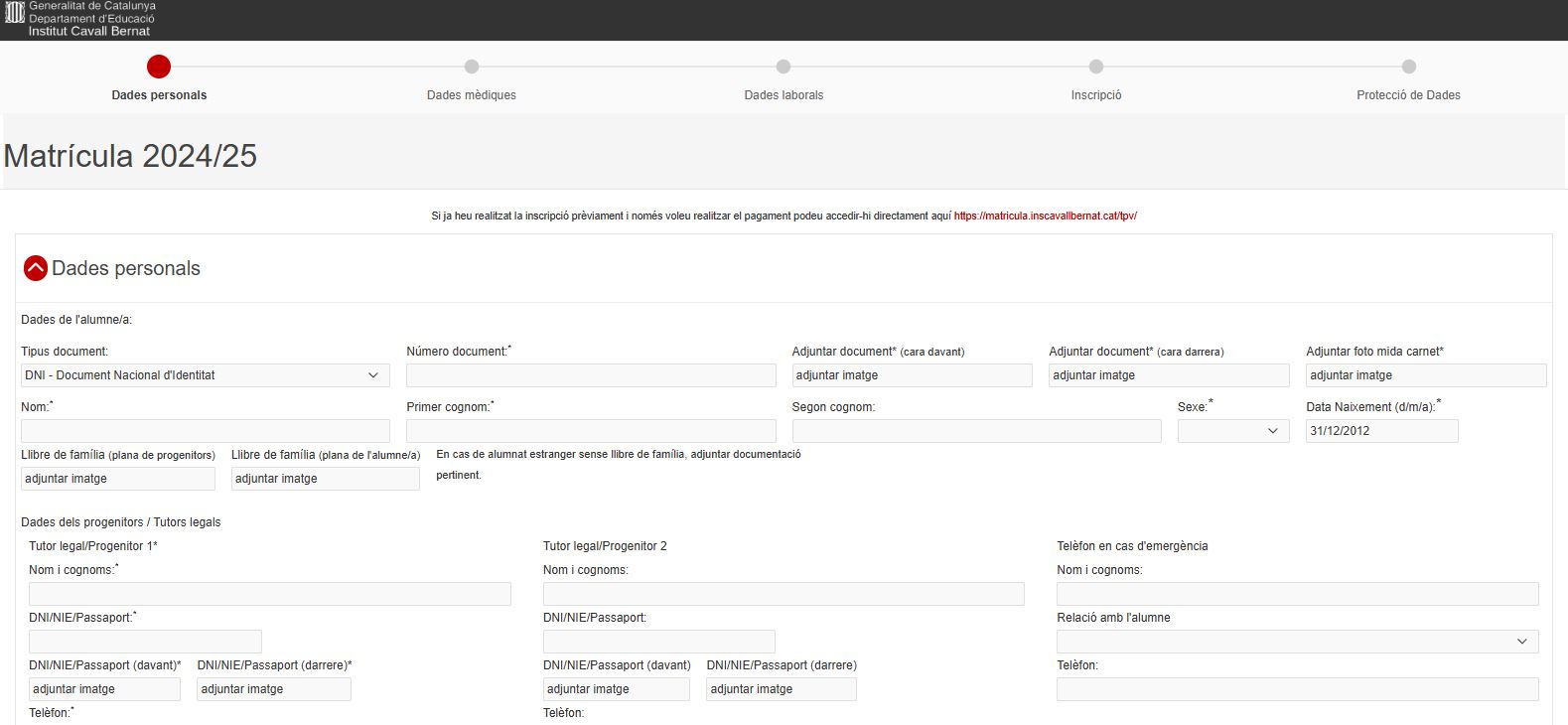Go to the Dades laborals step
1568x725 pixels.
[x=784, y=68]
